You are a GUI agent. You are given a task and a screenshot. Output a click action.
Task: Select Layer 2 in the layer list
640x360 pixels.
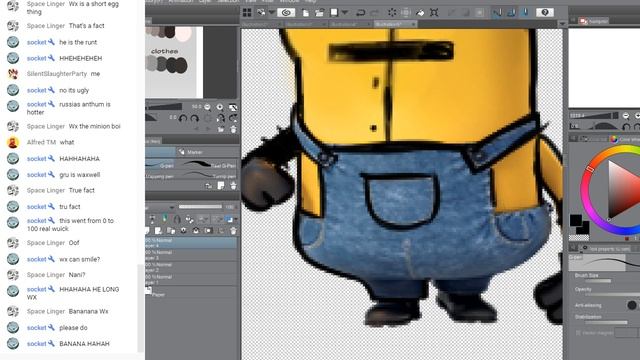click(x=191, y=267)
